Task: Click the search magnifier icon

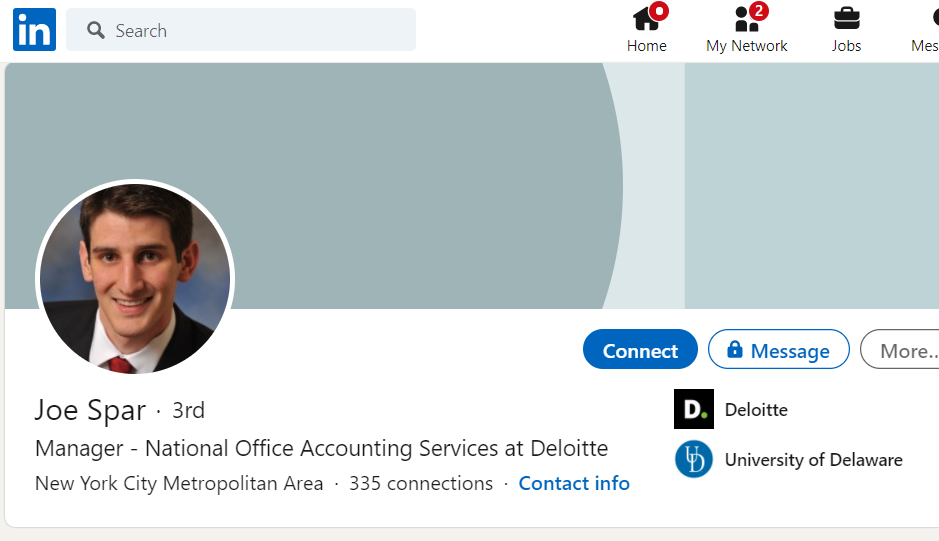Action: tap(96, 31)
